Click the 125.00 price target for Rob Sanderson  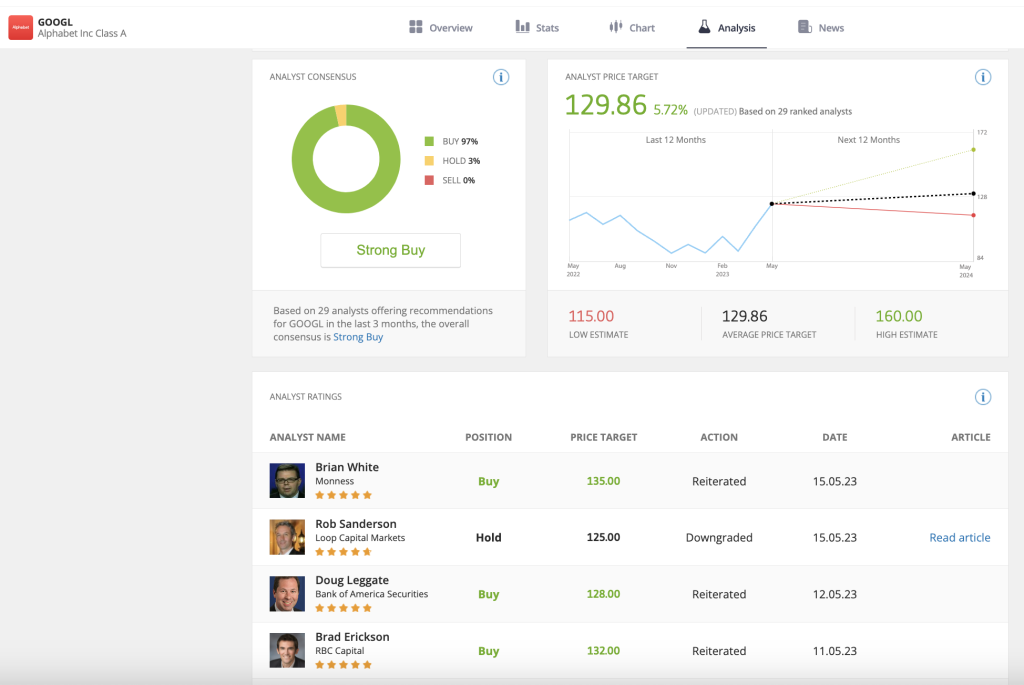tap(603, 537)
